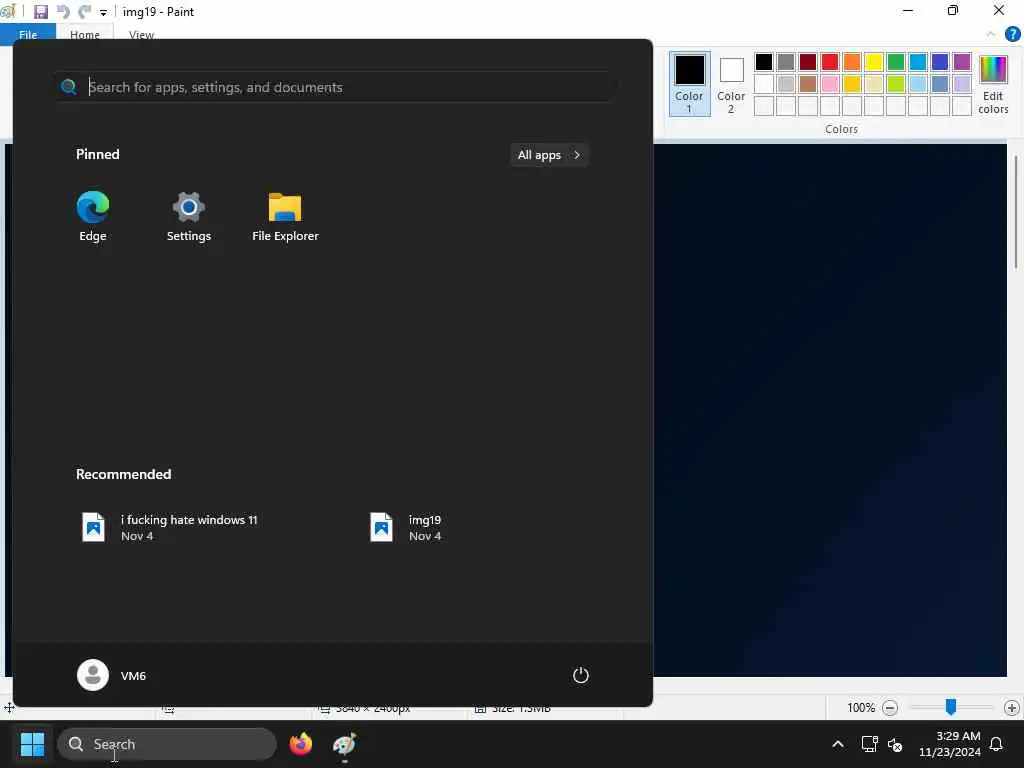Switch to Paint via taskbar icon
Image resolution: width=1024 pixels, height=768 pixels.
(x=344, y=744)
